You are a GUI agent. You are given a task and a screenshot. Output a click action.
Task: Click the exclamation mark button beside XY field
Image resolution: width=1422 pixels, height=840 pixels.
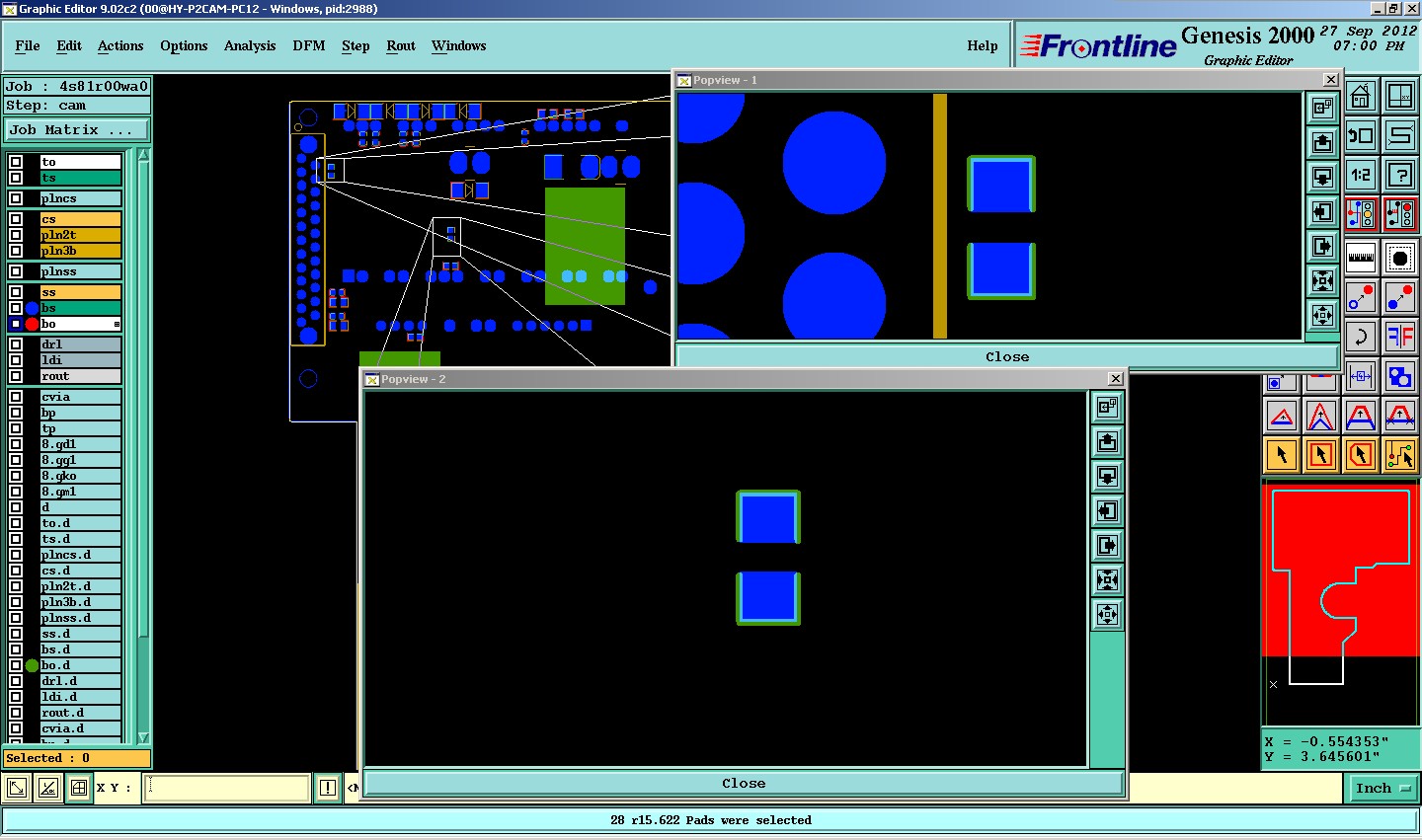[328, 788]
